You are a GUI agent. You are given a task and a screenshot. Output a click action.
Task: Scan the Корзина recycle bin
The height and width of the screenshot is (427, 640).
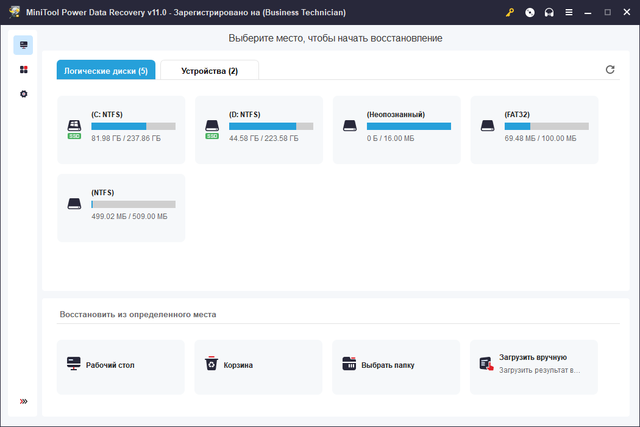tap(258, 365)
